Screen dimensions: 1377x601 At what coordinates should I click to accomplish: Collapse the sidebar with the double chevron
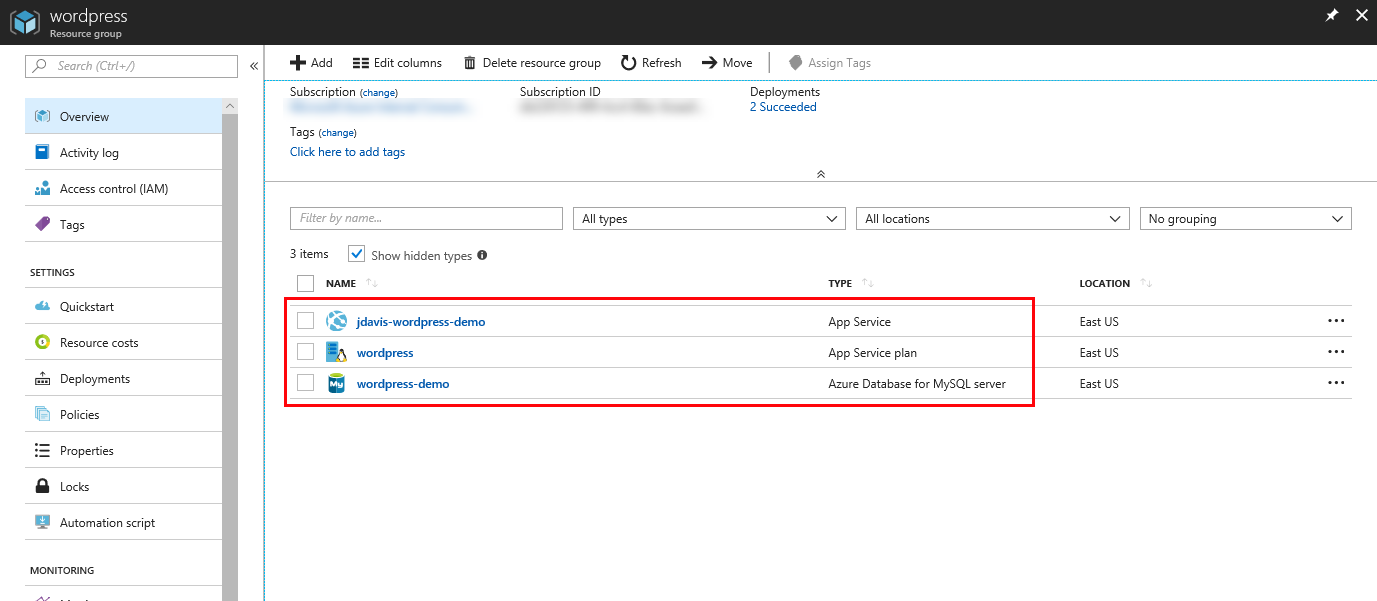point(254,66)
